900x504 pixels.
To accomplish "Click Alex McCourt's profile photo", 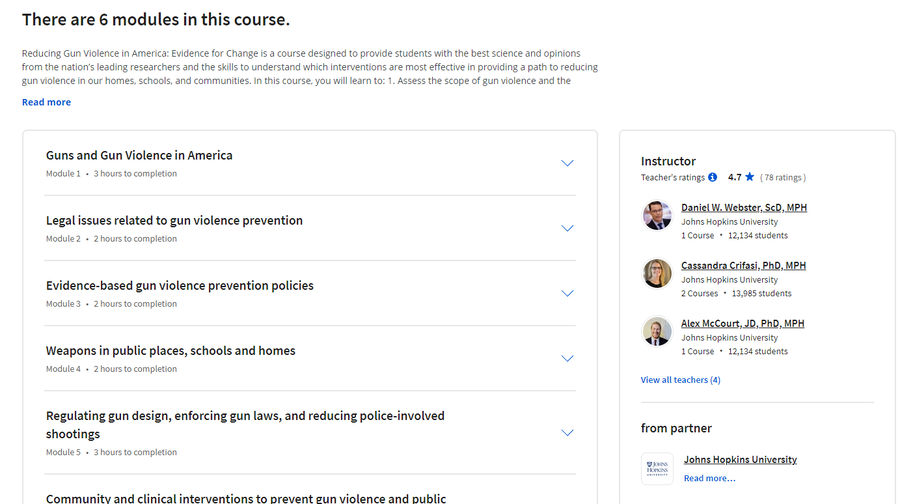I will [x=657, y=331].
